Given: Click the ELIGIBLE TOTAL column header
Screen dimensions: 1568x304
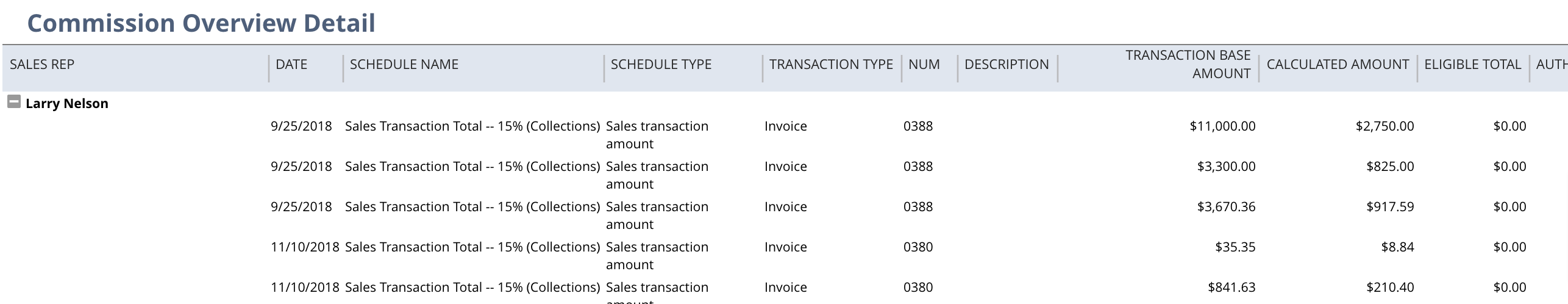Looking at the screenshot, I should click(x=1473, y=64).
